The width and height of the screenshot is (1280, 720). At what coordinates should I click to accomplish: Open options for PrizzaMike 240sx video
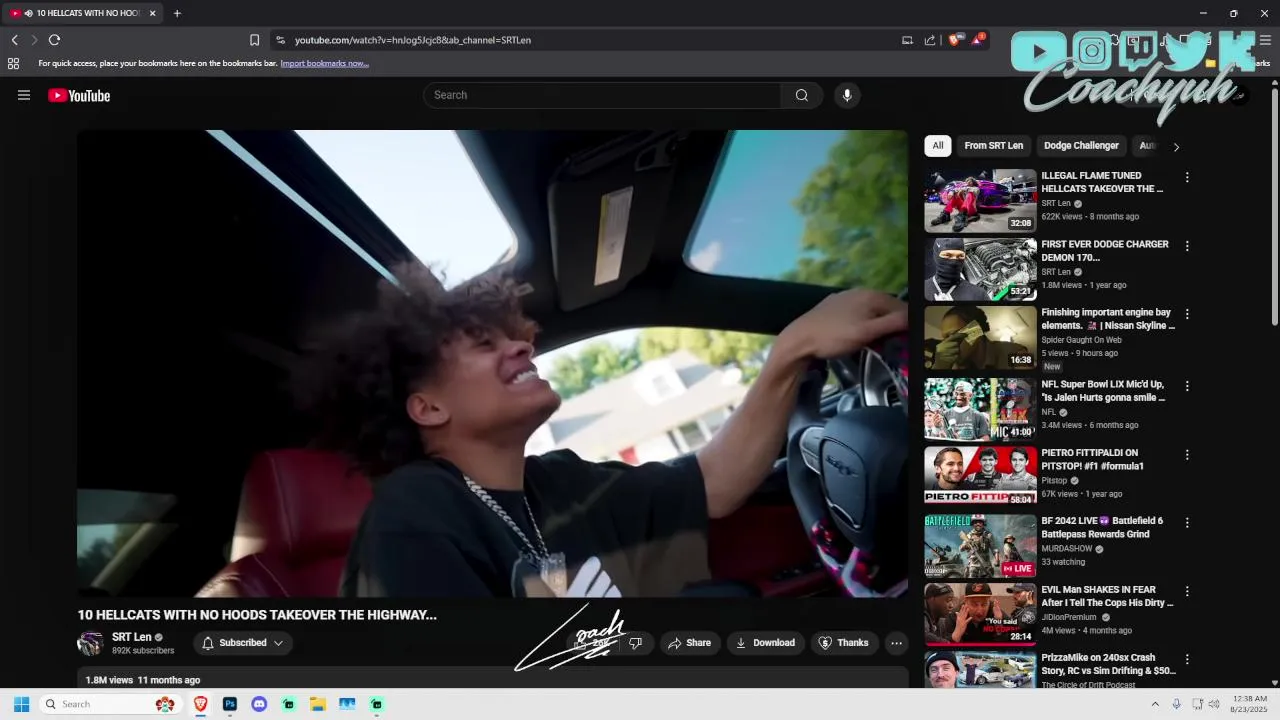(1187, 660)
